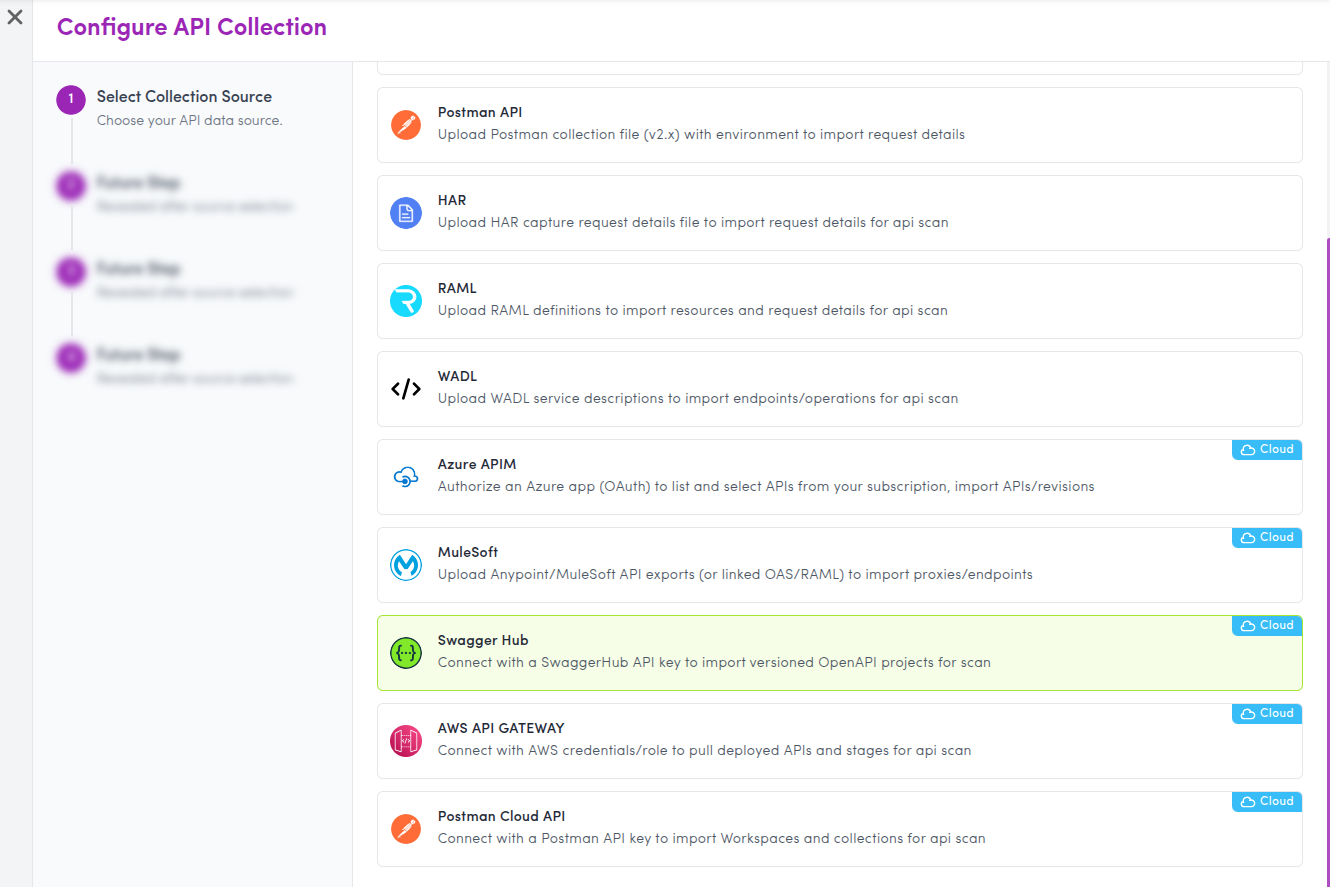Click the Cloud badge on AWS API GATEWAY

coord(1267,714)
